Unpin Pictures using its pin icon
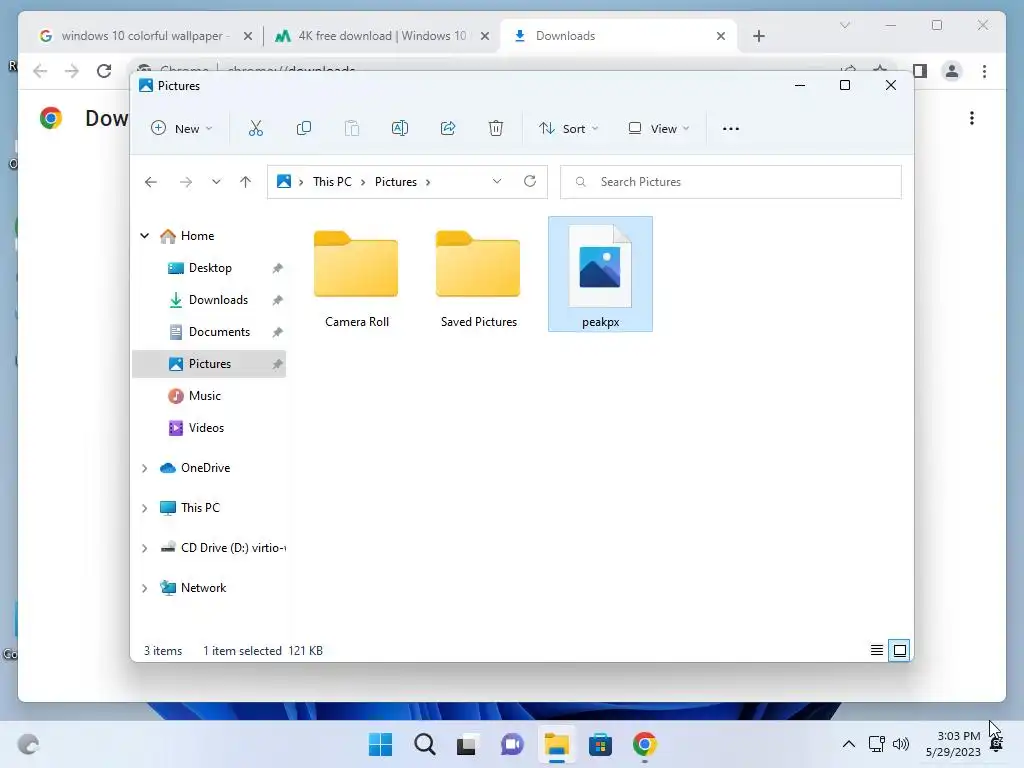Image resolution: width=1024 pixels, height=768 pixels. pos(278,364)
